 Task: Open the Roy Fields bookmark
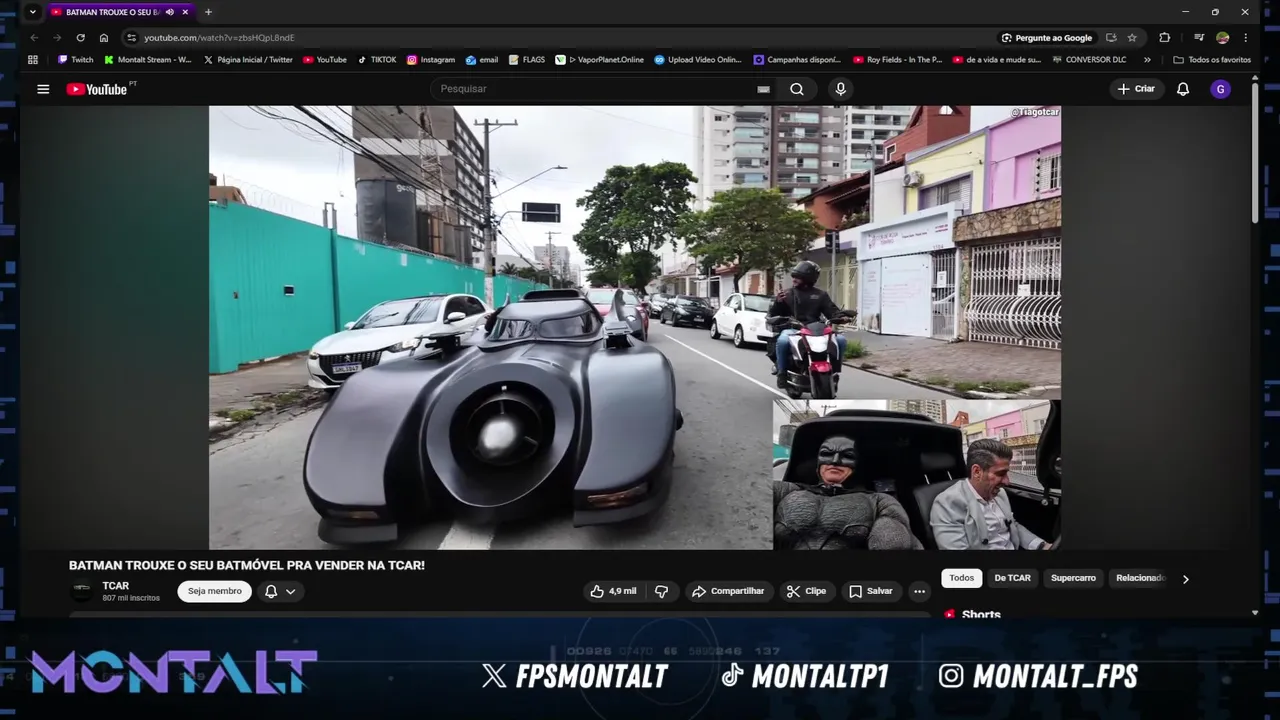click(897, 60)
